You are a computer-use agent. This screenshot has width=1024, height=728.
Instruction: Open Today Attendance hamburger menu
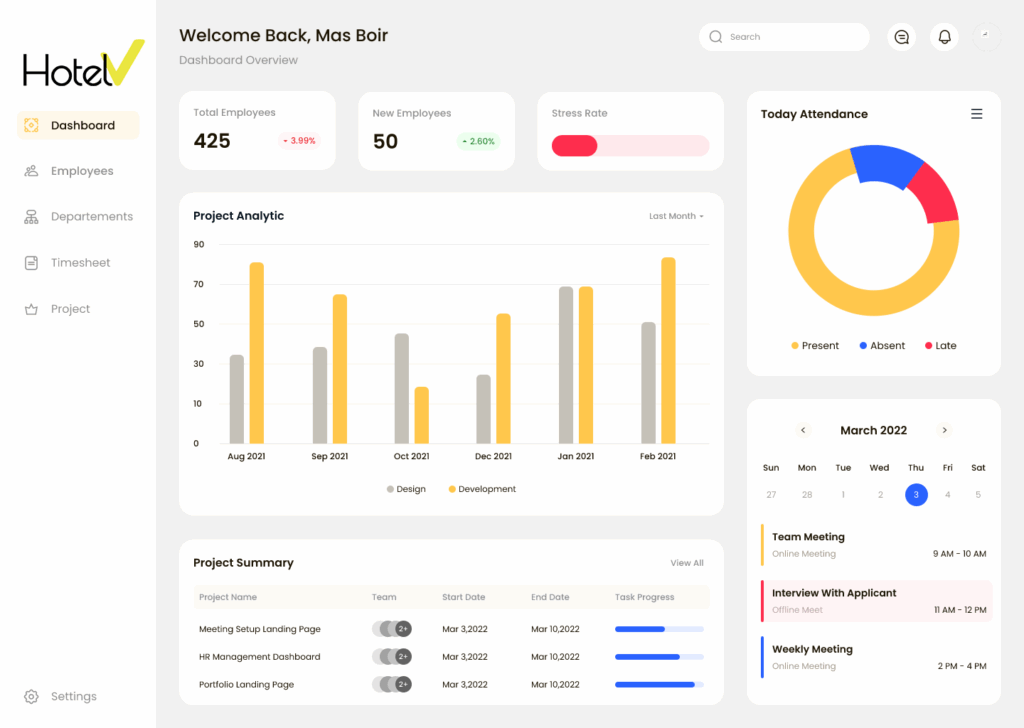pos(976,114)
